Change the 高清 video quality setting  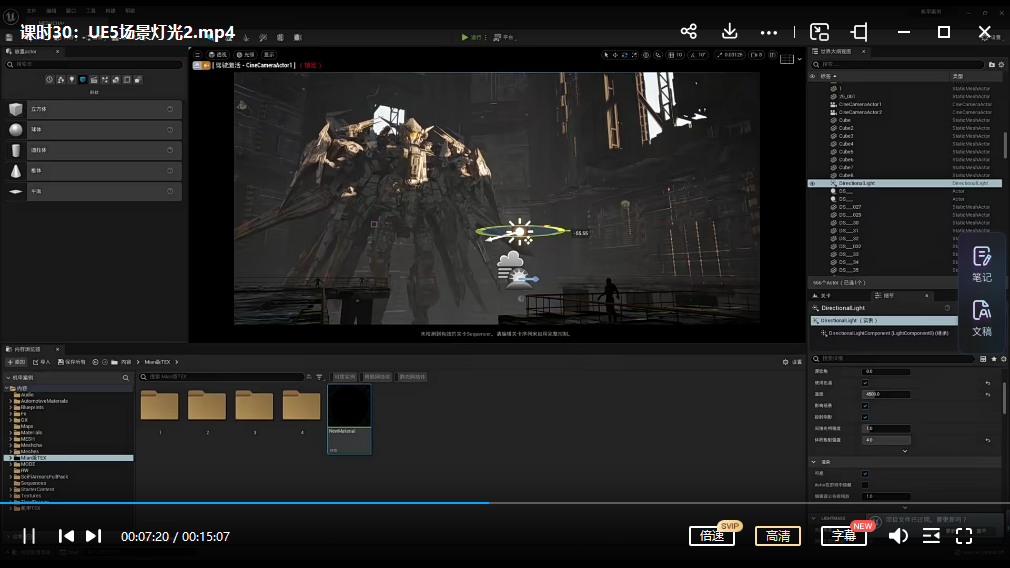click(778, 536)
